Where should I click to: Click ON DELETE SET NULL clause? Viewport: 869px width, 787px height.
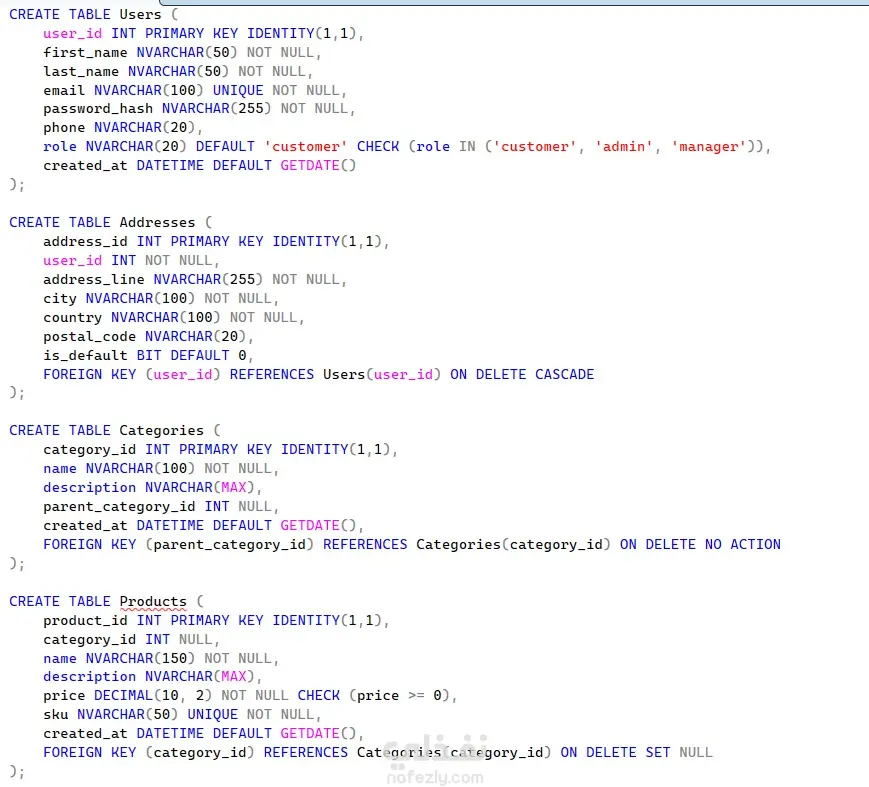coord(636,753)
